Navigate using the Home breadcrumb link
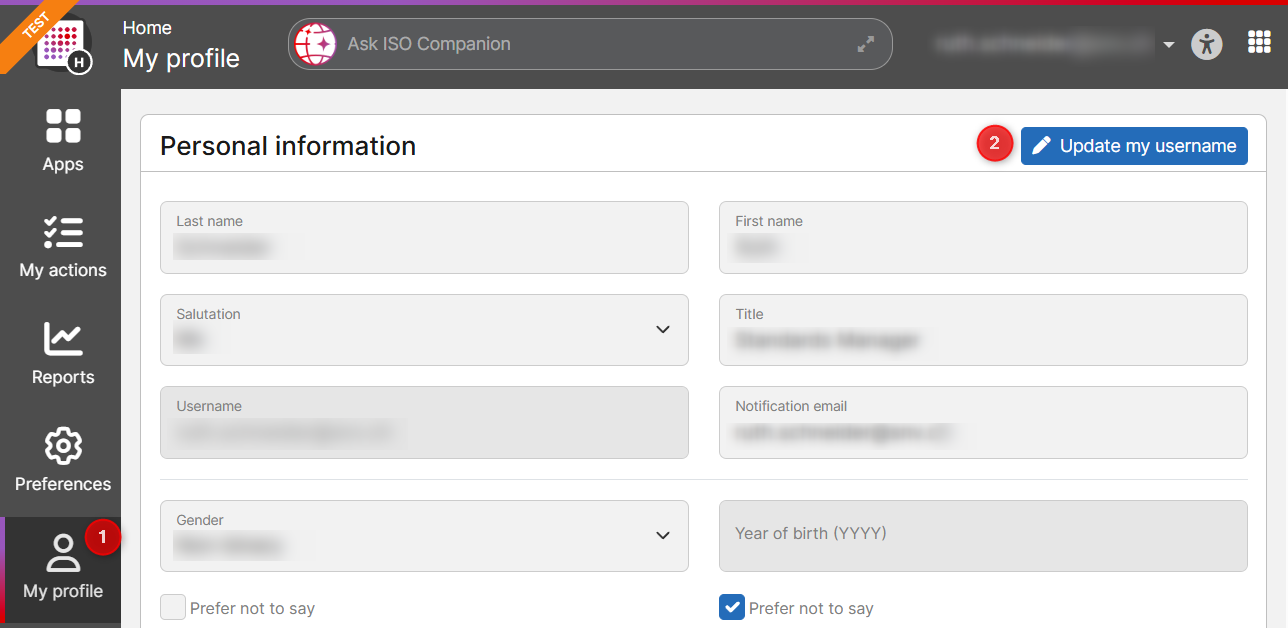 (x=147, y=27)
